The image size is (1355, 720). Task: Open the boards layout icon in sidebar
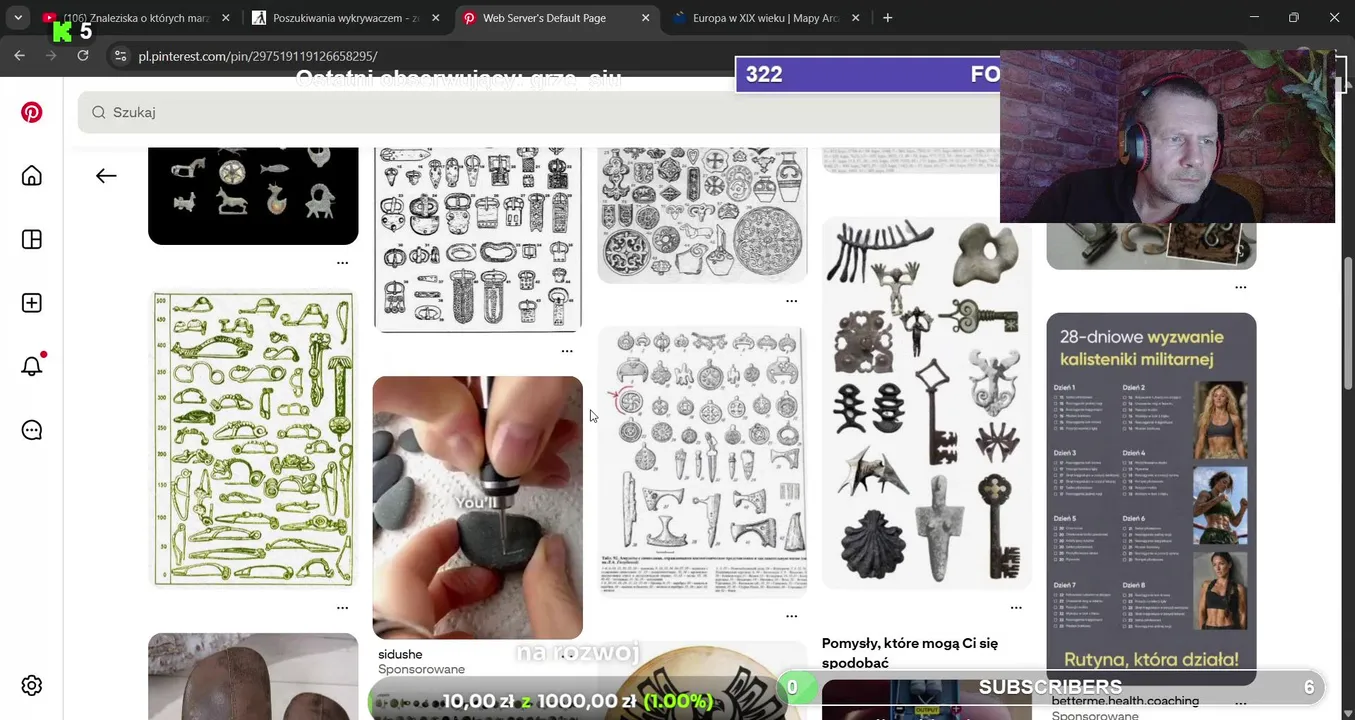coord(32,239)
